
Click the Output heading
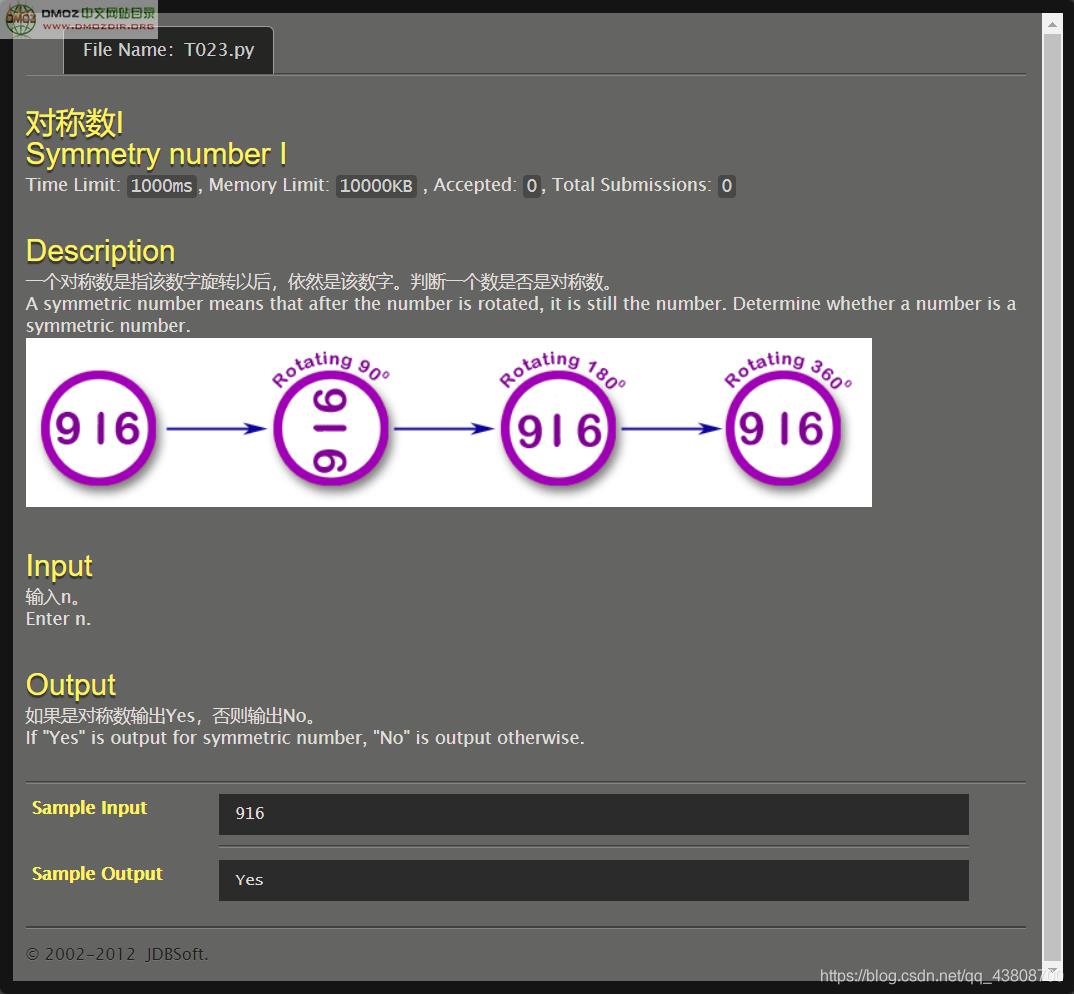click(x=71, y=685)
